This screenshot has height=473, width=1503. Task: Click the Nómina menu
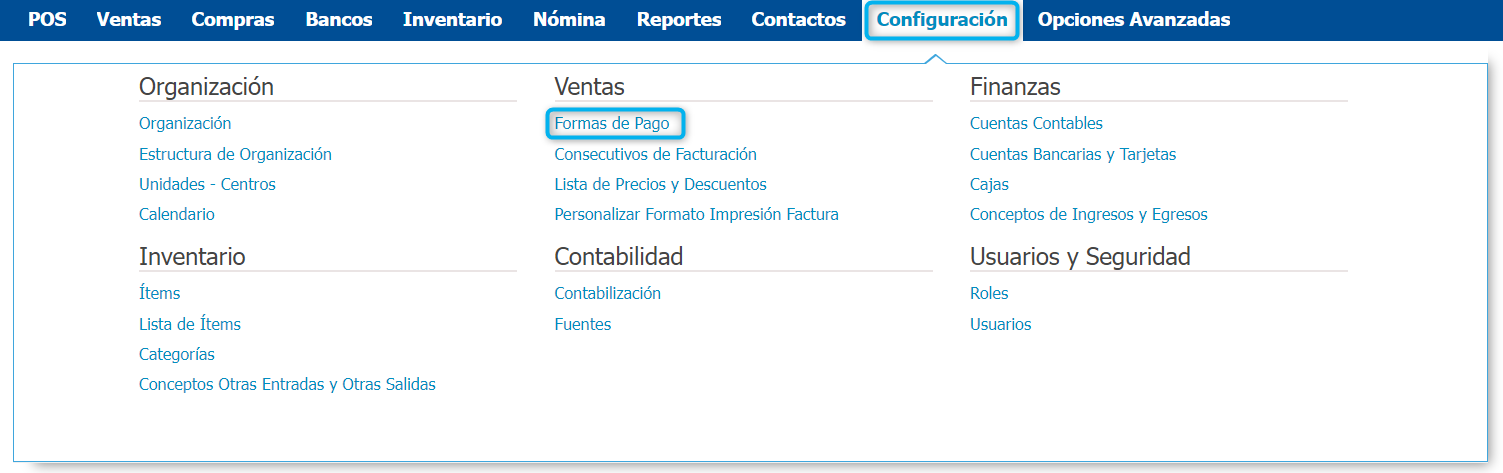click(x=569, y=19)
